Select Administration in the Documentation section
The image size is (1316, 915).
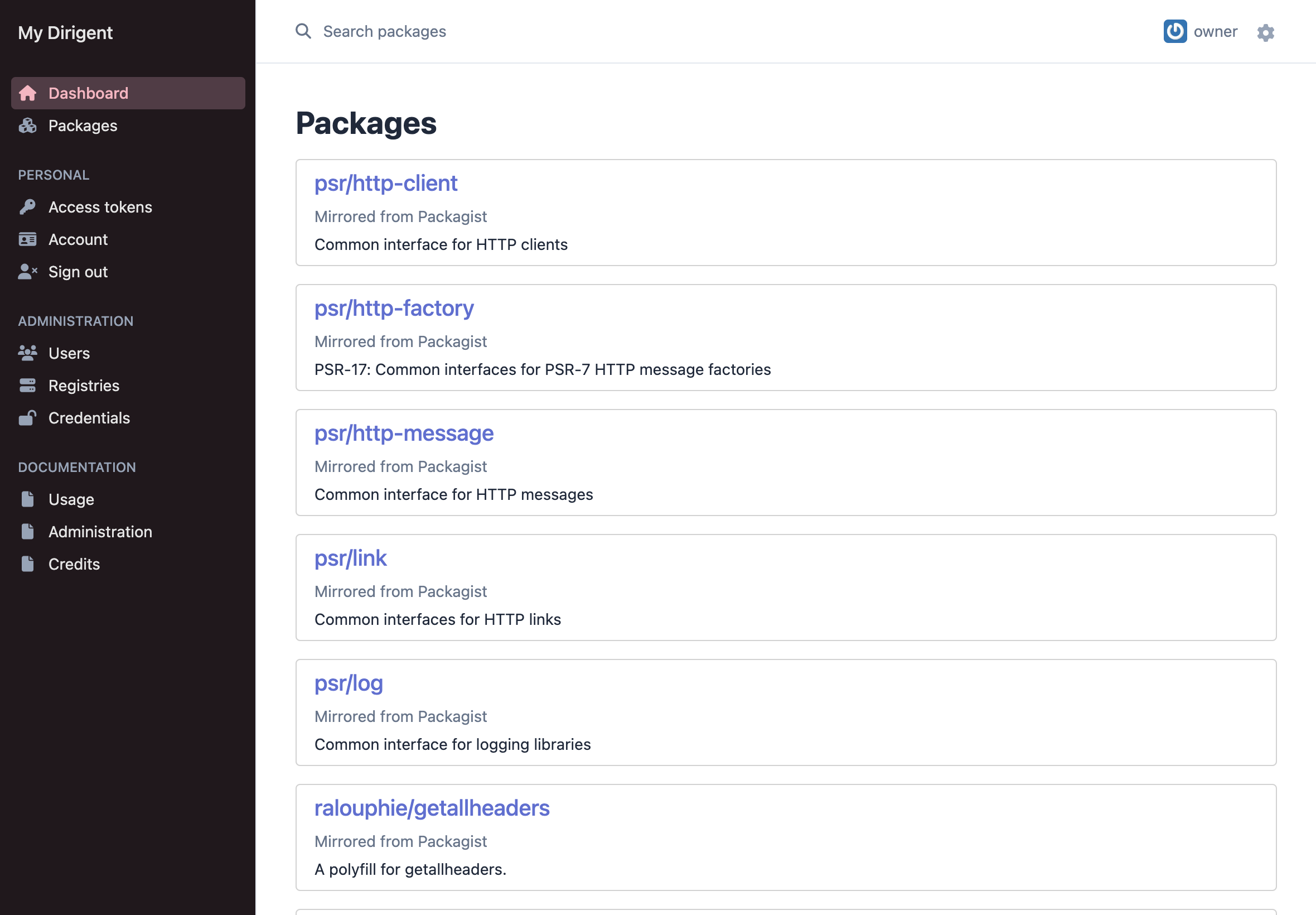pyautogui.click(x=100, y=532)
